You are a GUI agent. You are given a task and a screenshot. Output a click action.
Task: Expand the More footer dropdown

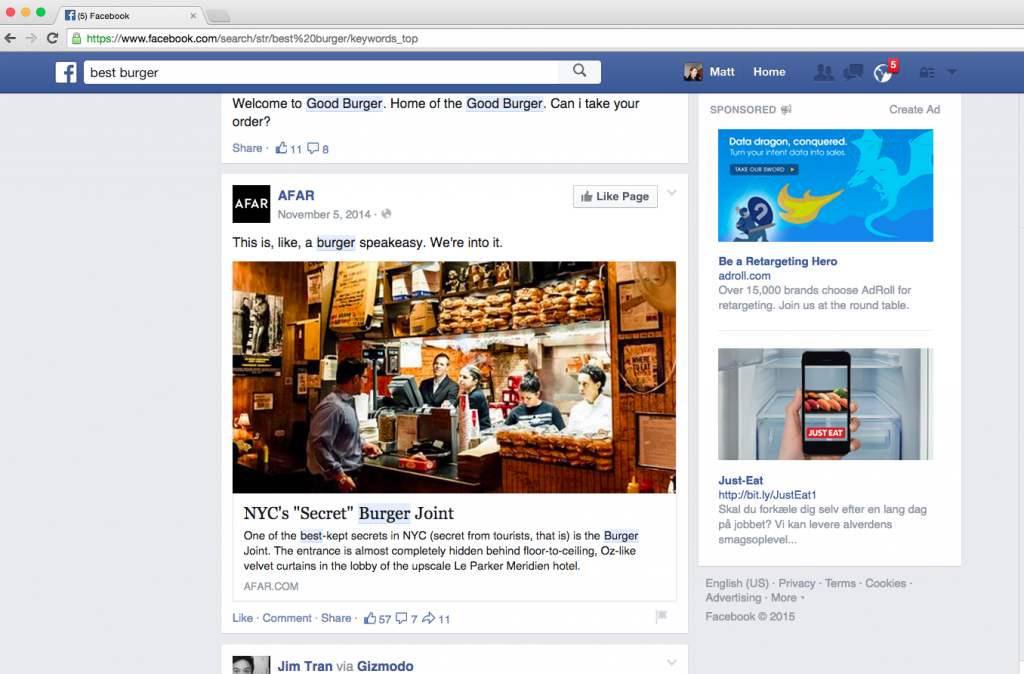click(787, 598)
